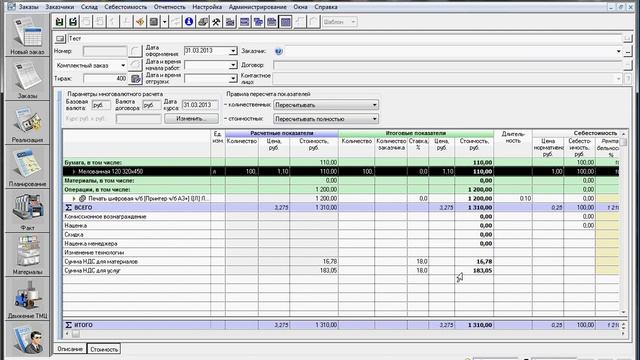Click the Save order floppy disk icon
Image resolution: width=640 pixels, height=360 pixels.
point(60,22)
